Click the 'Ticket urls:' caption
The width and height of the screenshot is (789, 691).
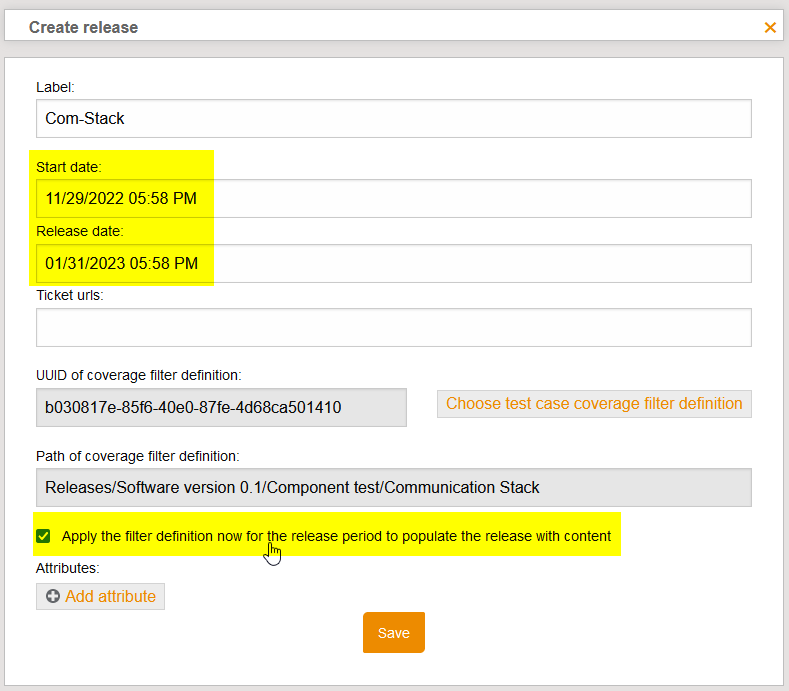coord(69,295)
